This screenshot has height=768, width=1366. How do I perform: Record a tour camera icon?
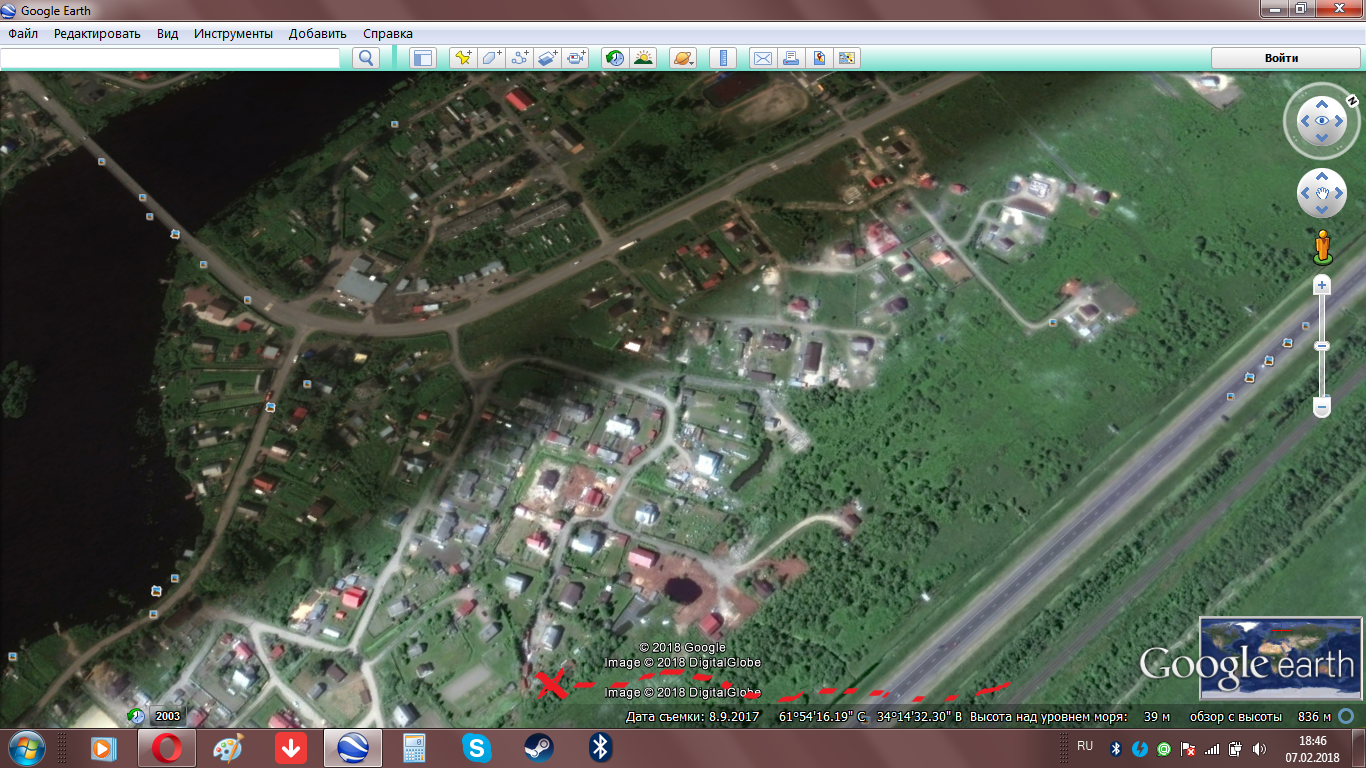coord(575,58)
